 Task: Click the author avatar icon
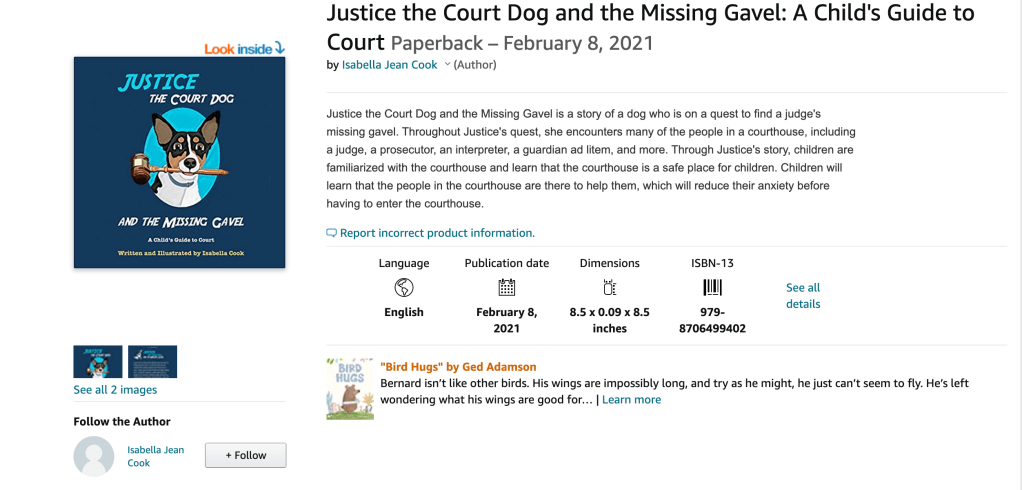pos(94,456)
